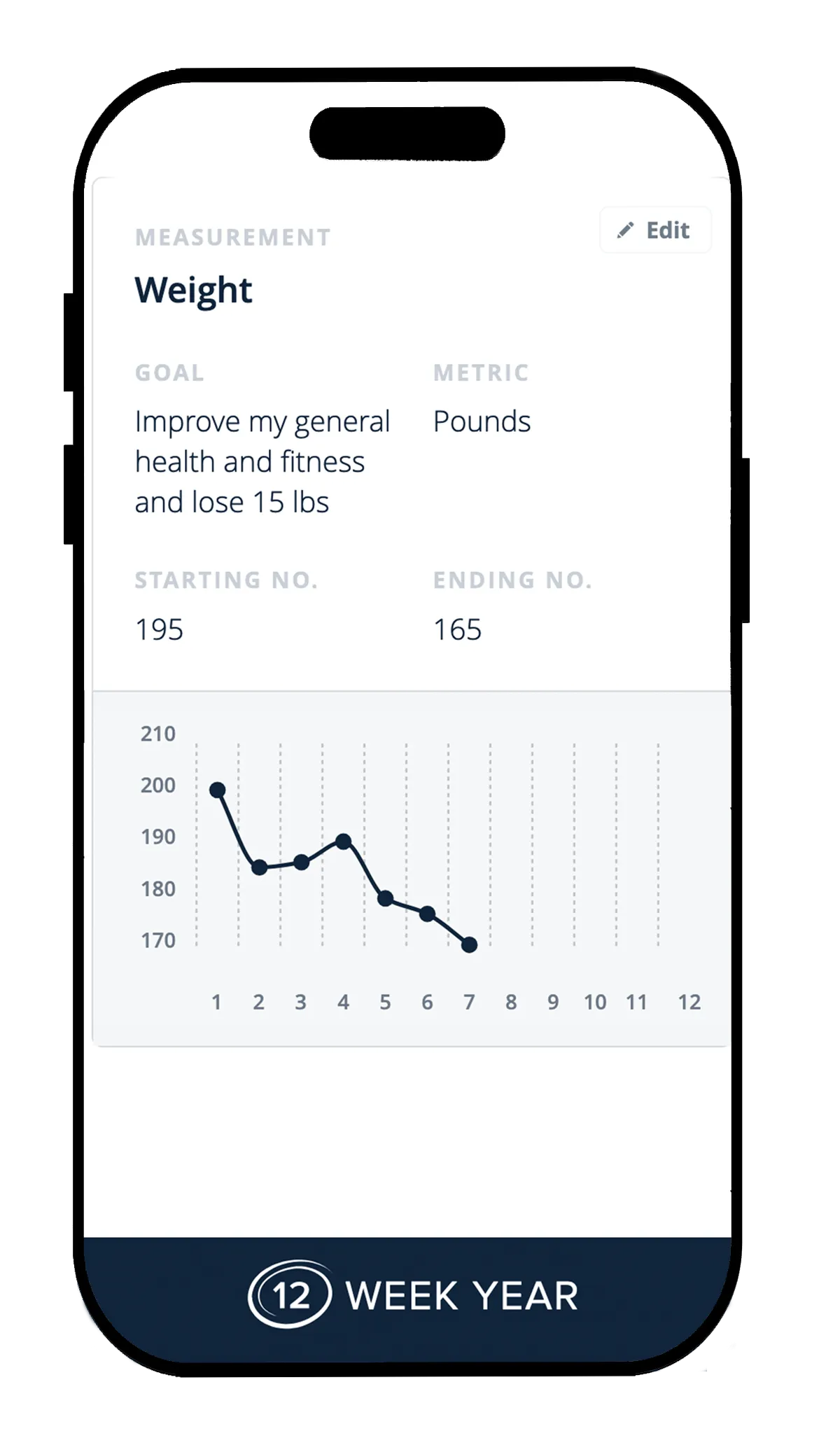Click the goal description text

click(x=260, y=462)
